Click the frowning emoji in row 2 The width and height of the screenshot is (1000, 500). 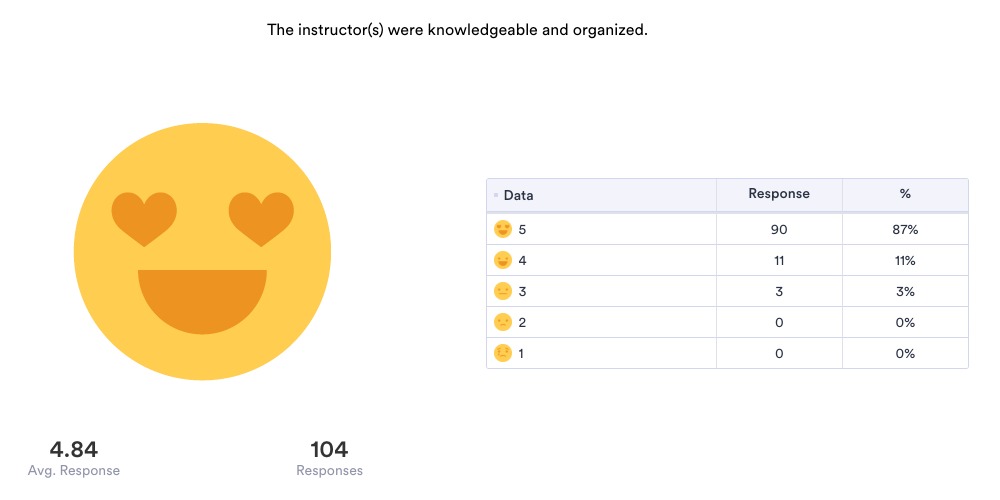[x=503, y=322]
